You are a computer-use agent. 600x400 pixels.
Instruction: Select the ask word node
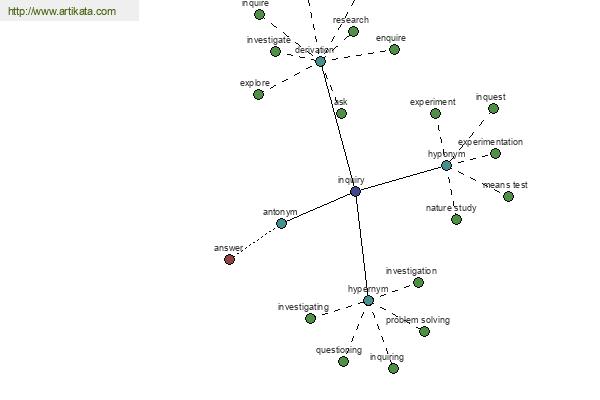pos(341,113)
